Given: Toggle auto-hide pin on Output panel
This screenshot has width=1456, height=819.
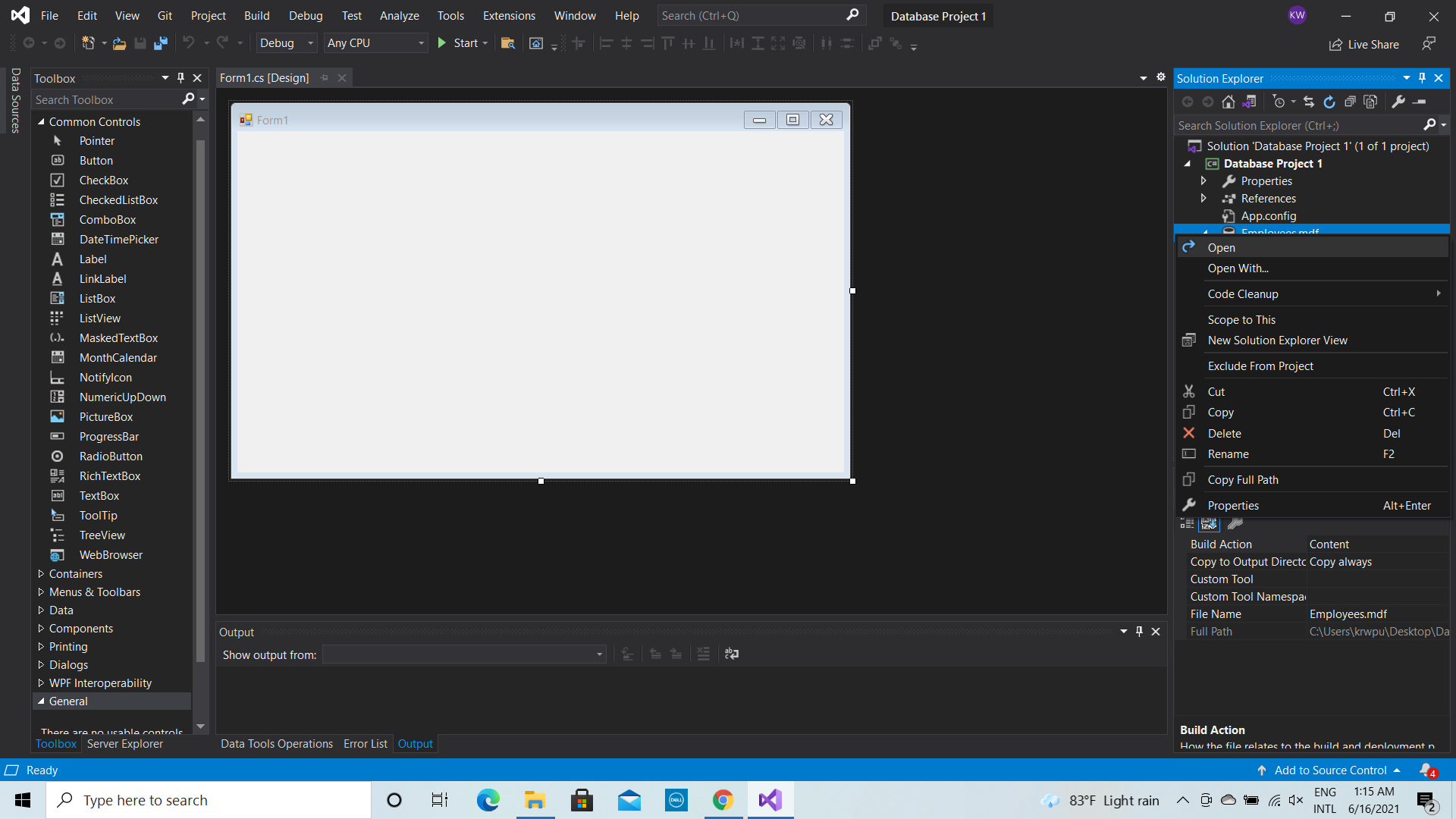Looking at the screenshot, I should coord(1139,632).
